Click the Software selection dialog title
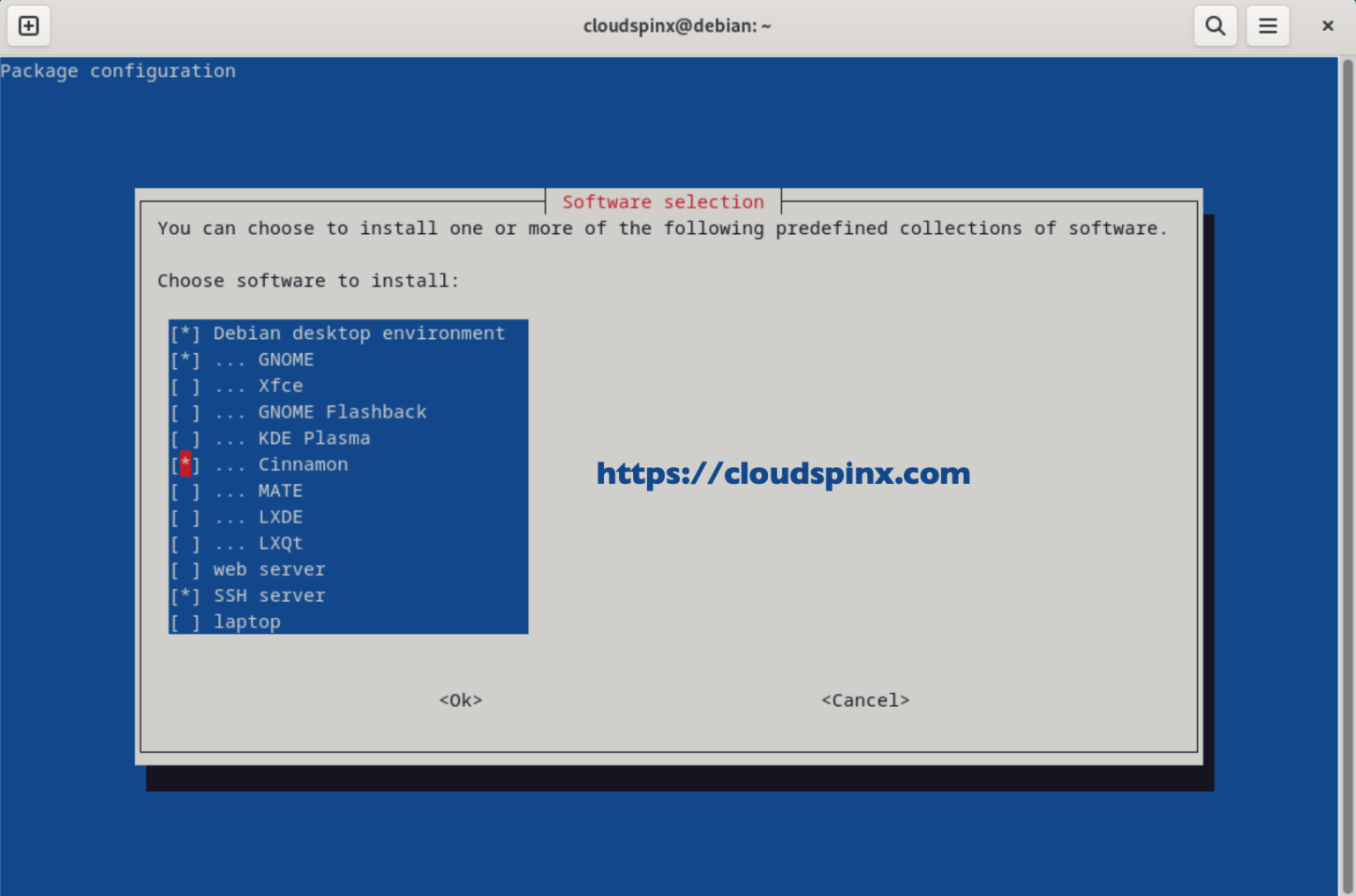The width and height of the screenshot is (1356, 896). coord(662,201)
